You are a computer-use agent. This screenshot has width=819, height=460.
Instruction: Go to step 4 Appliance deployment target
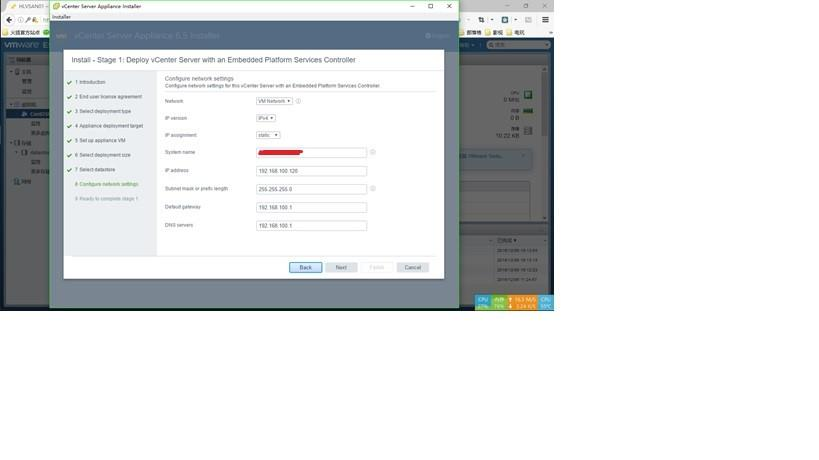pos(109,126)
